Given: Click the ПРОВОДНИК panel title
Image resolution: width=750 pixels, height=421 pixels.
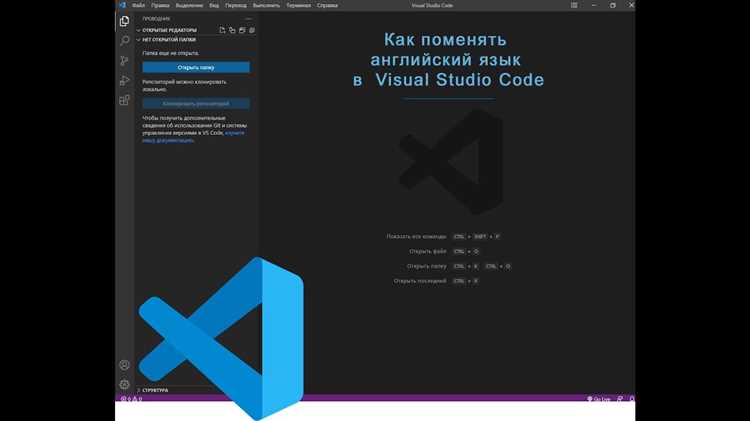Looking at the screenshot, I should click(156, 19).
